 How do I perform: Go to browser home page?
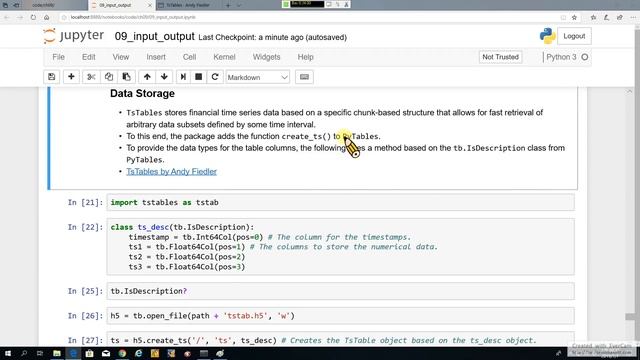[x=47, y=17]
